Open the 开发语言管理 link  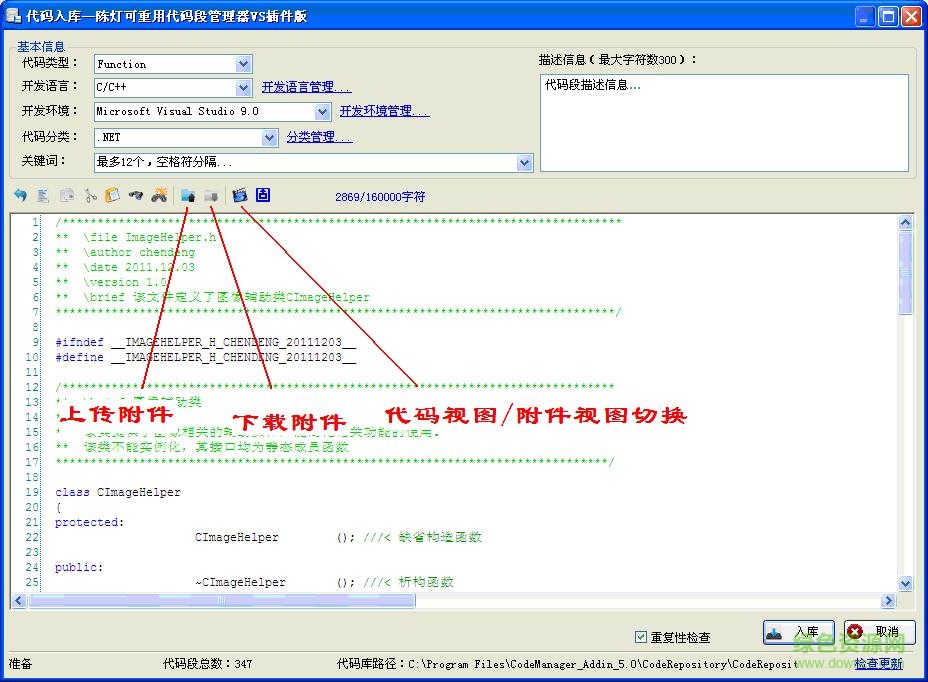point(306,88)
